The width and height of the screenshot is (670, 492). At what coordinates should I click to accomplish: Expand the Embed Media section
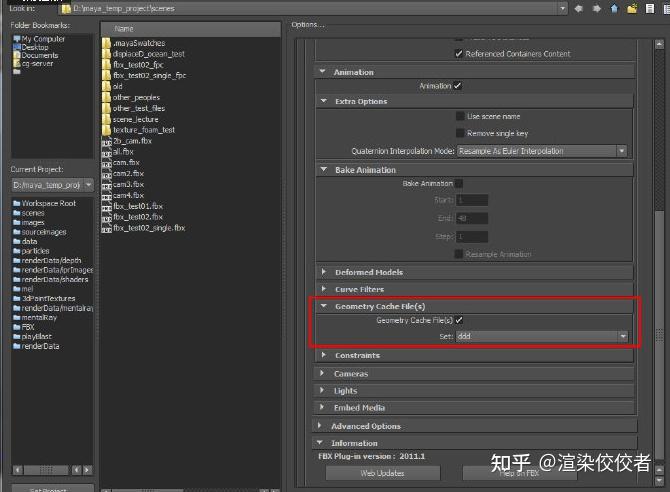tap(322, 407)
